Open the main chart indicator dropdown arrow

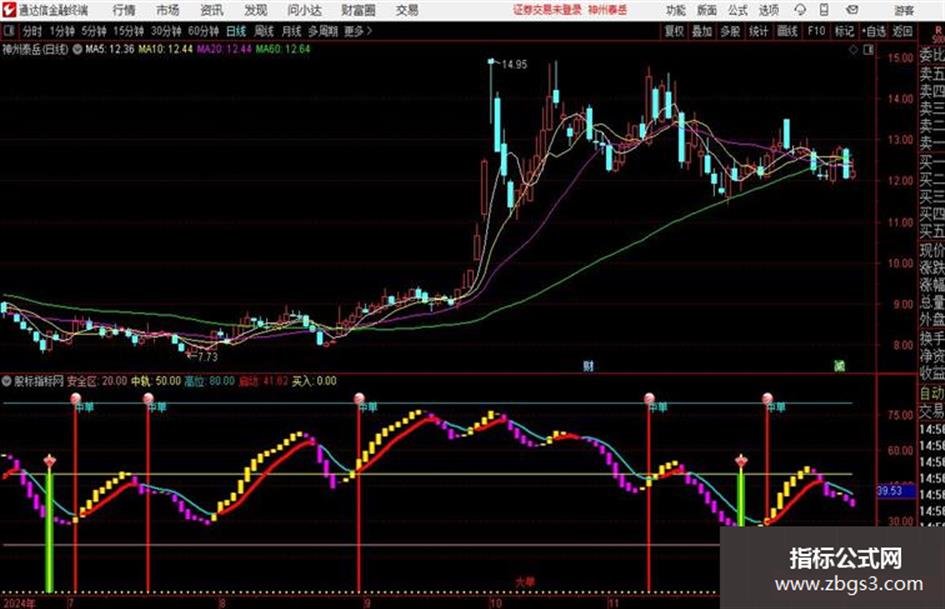[x=78, y=49]
